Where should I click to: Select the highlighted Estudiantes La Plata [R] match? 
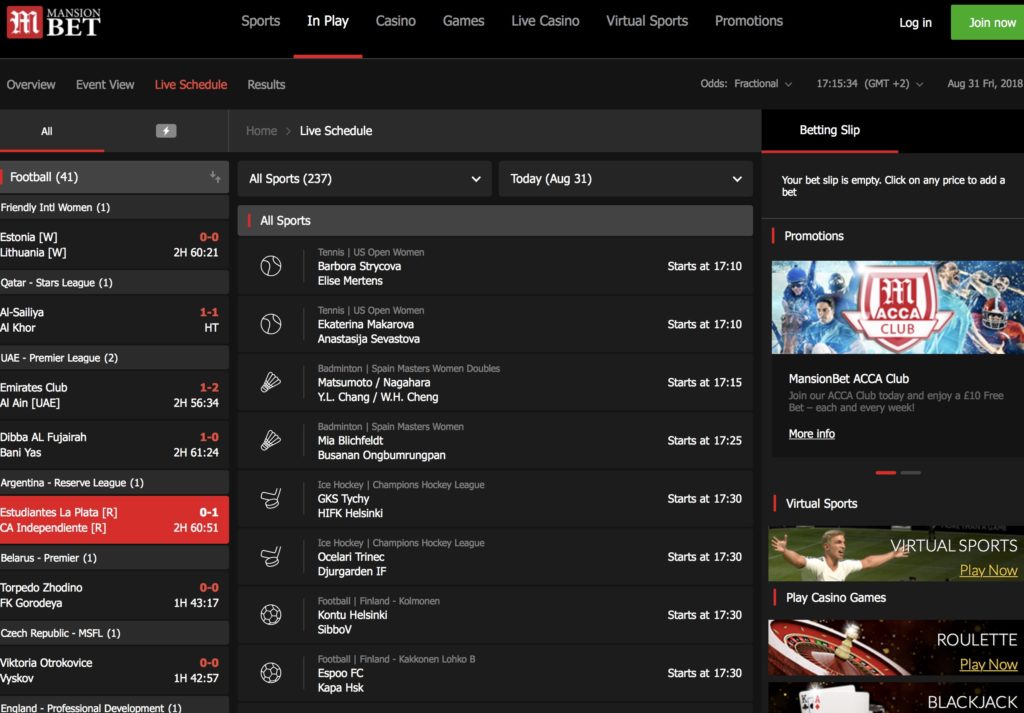point(114,520)
